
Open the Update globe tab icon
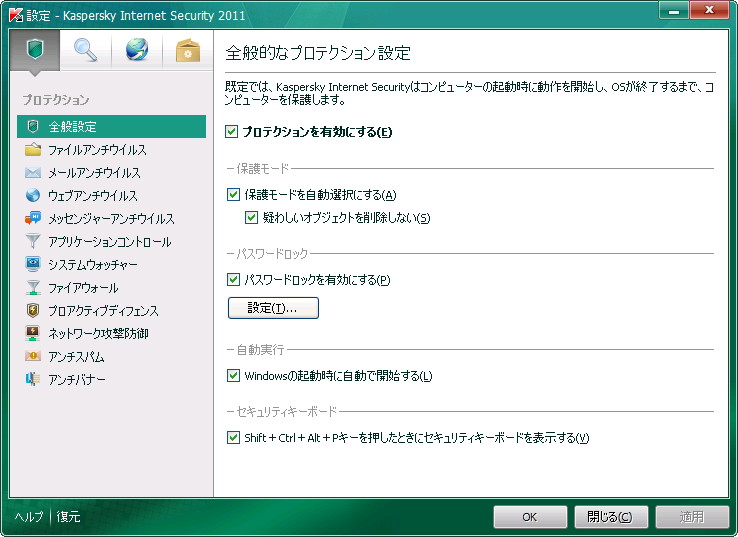tap(137, 50)
